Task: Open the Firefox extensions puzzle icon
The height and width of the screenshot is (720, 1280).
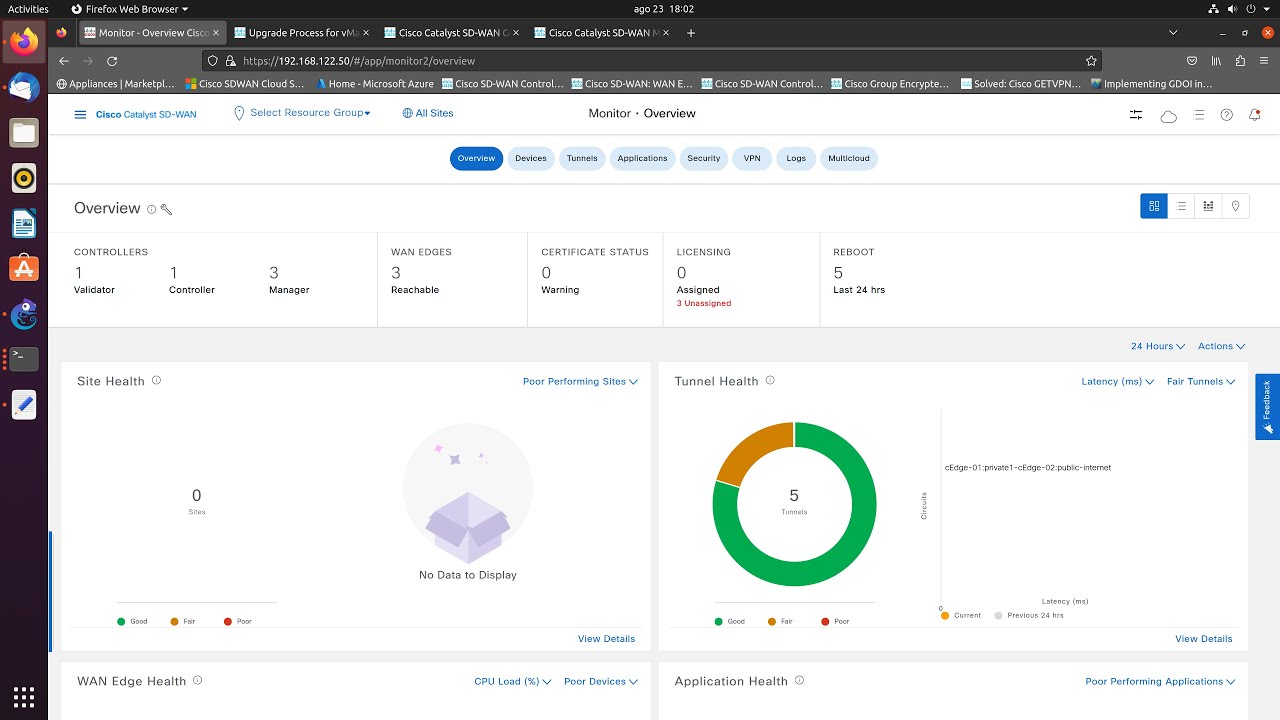Action: 1240,61
